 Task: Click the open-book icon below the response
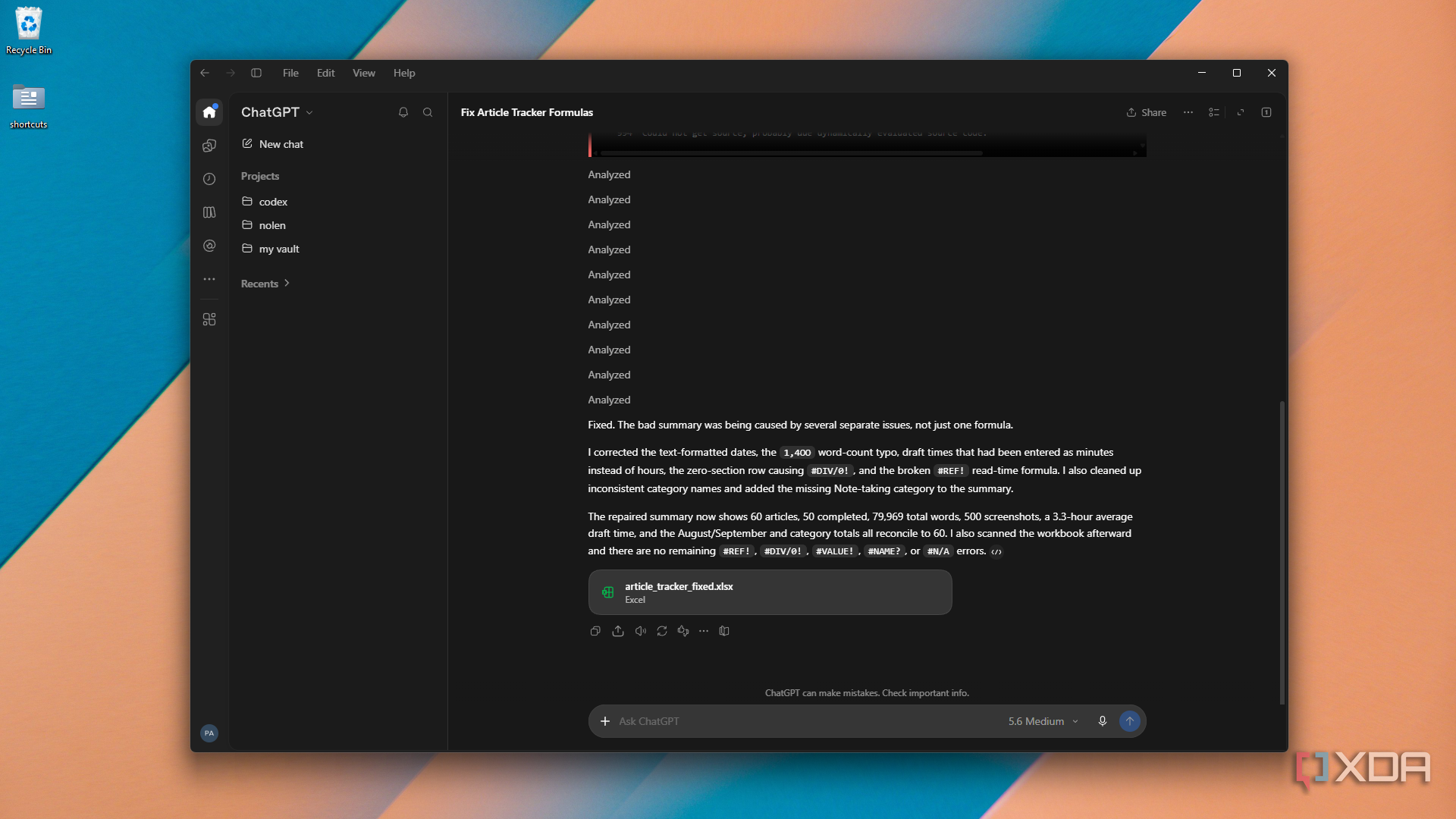pos(724,631)
